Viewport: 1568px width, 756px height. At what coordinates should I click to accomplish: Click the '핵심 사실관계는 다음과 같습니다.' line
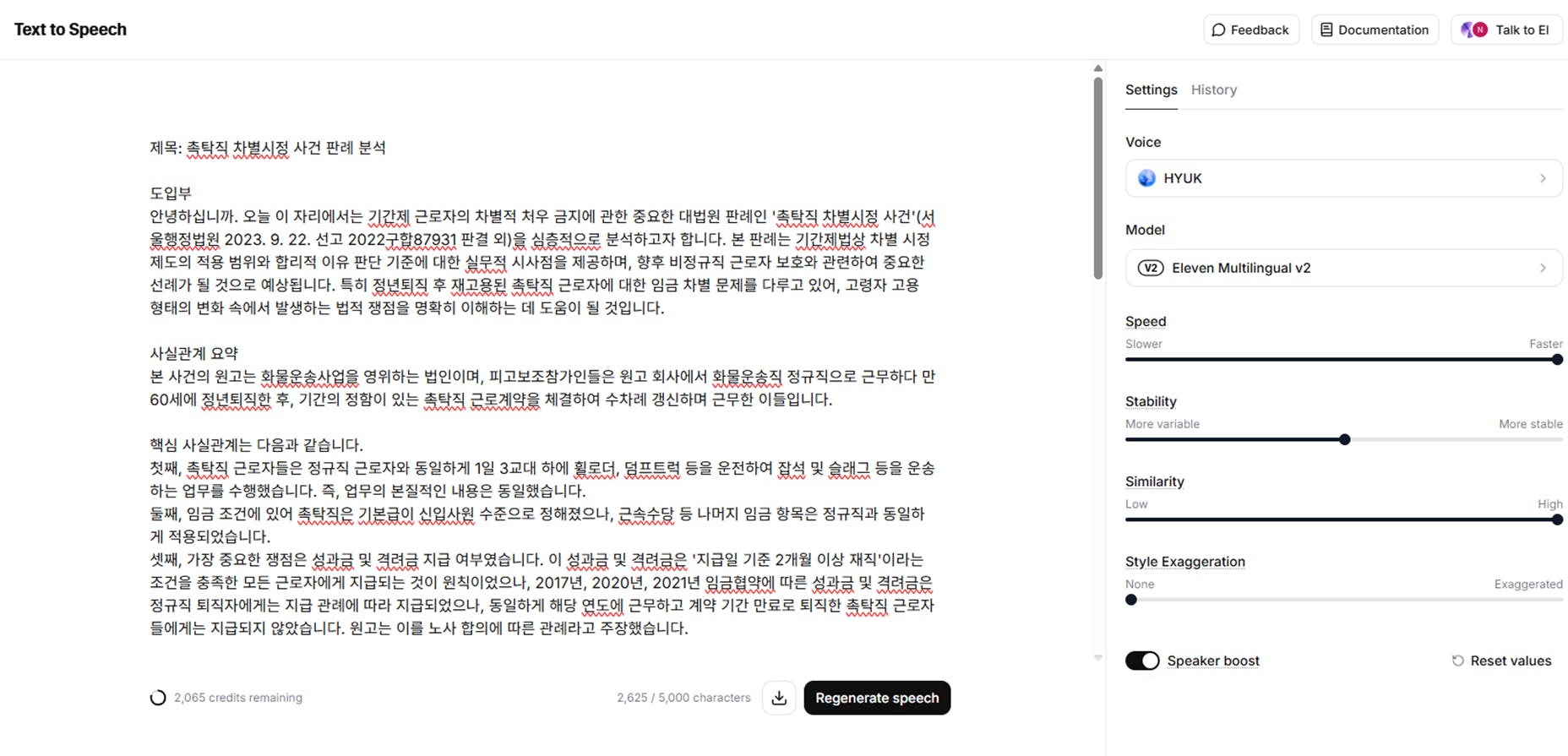(x=256, y=445)
